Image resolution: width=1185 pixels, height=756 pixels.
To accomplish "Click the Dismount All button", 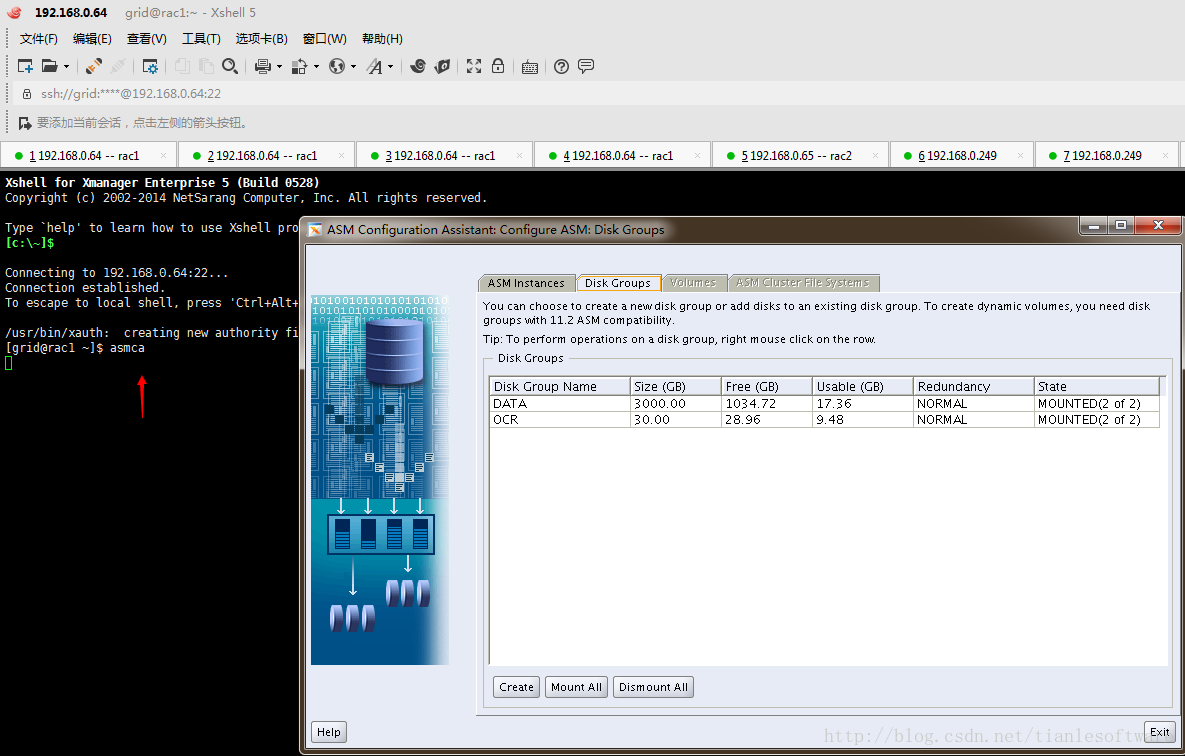I will click(x=653, y=687).
